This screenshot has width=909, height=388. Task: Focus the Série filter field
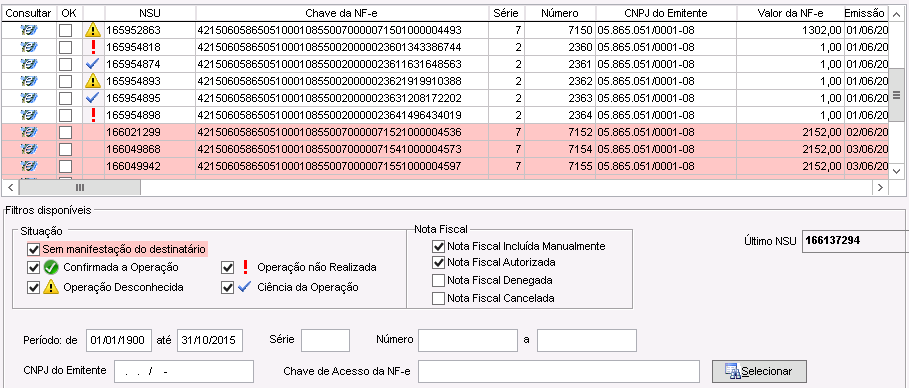[x=325, y=340]
